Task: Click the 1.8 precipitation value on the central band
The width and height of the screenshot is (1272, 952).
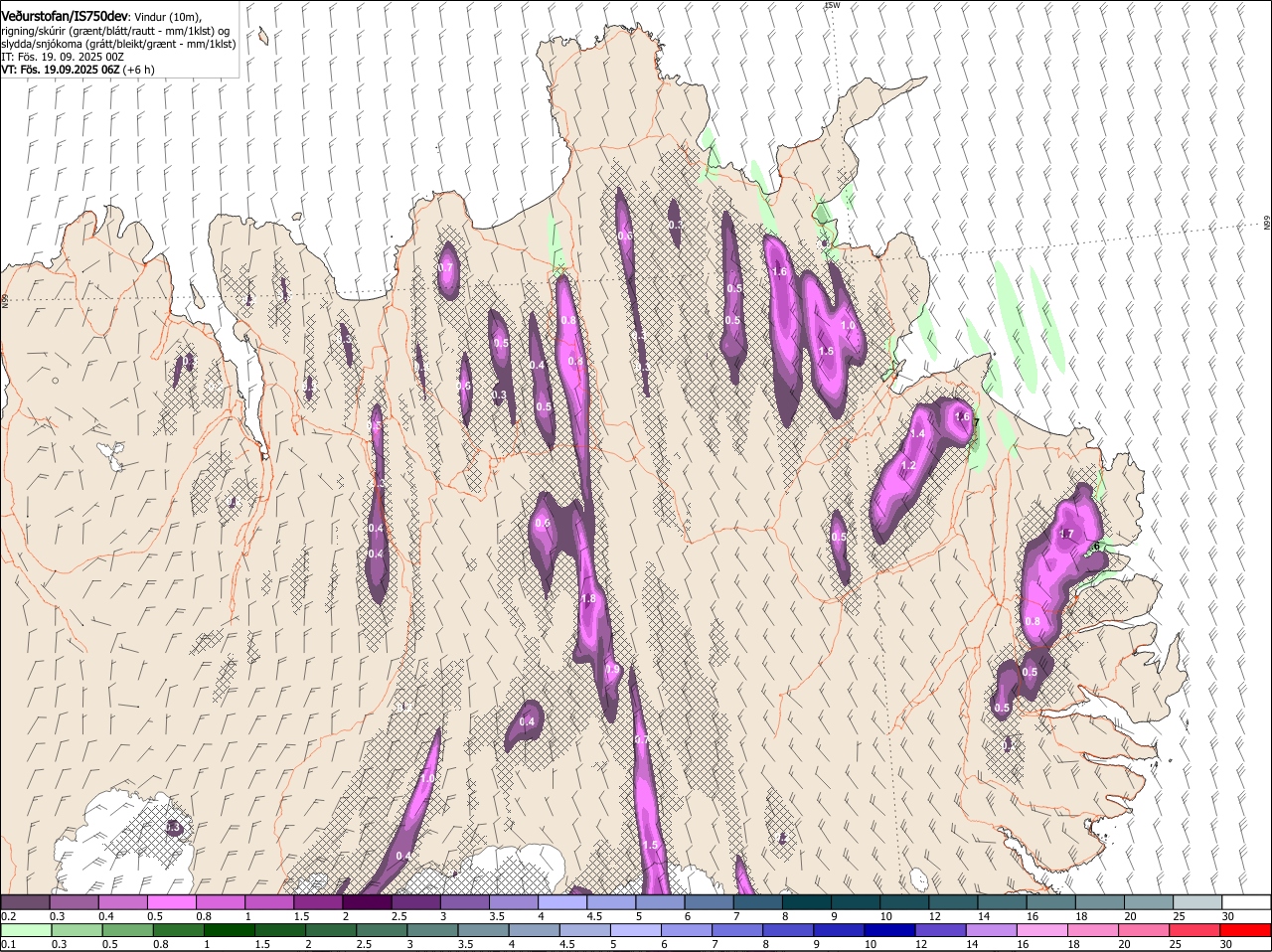Action: 588,599
